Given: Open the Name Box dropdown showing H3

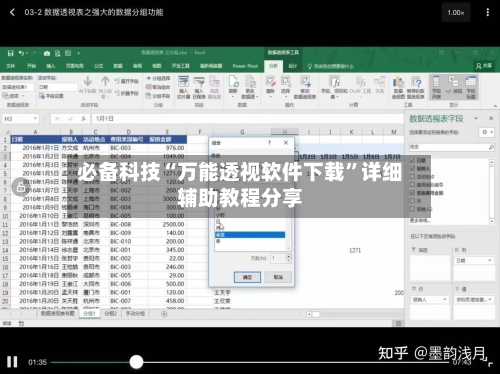Looking at the screenshot, I should pos(35,119).
